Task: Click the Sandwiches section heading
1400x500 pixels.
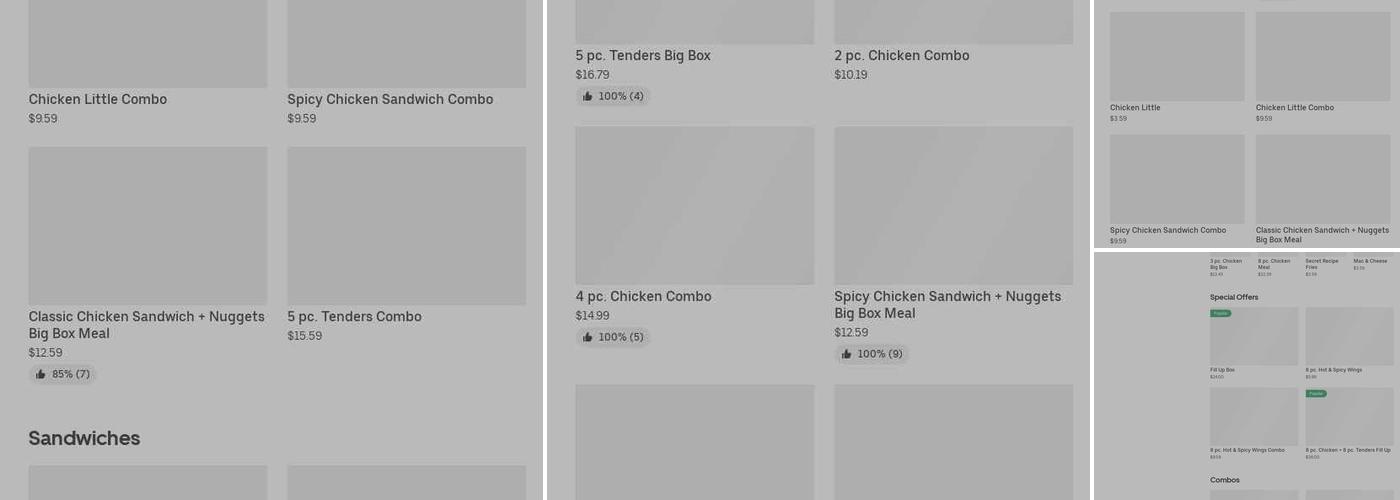Action: [84, 438]
